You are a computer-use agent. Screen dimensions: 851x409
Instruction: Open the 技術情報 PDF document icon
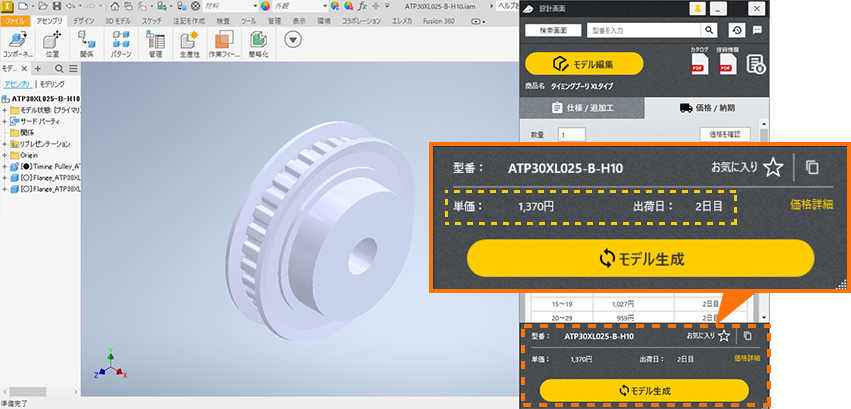tap(727, 65)
